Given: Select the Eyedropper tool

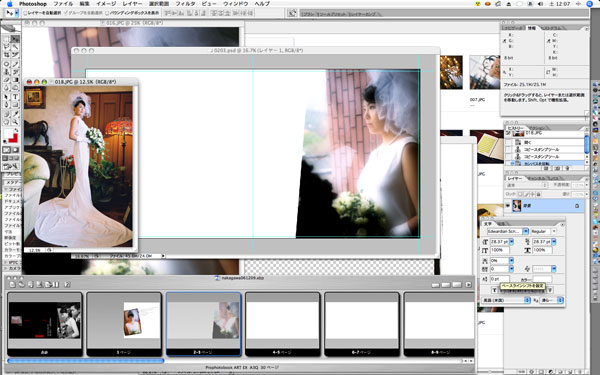Looking at the screenshot, I should 15,114.
